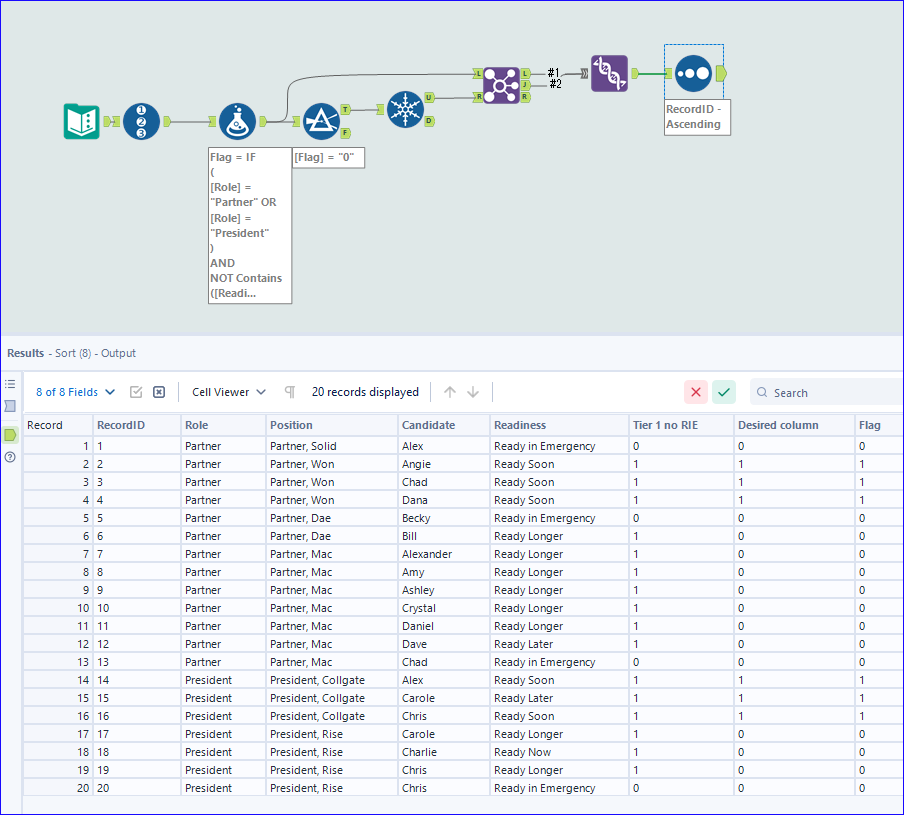Click the Role column header

[224, 425]
